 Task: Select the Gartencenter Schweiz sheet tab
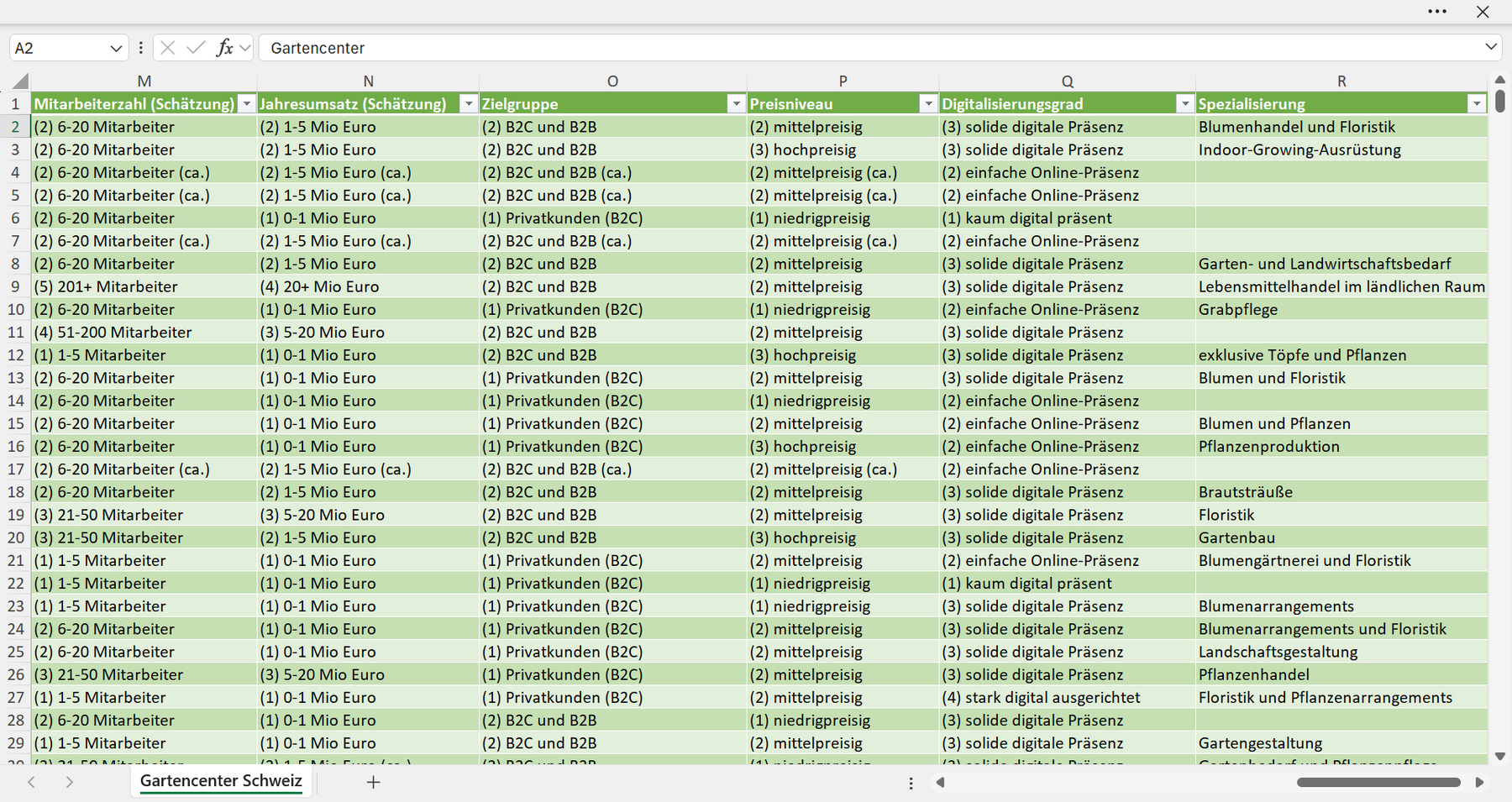221,781
